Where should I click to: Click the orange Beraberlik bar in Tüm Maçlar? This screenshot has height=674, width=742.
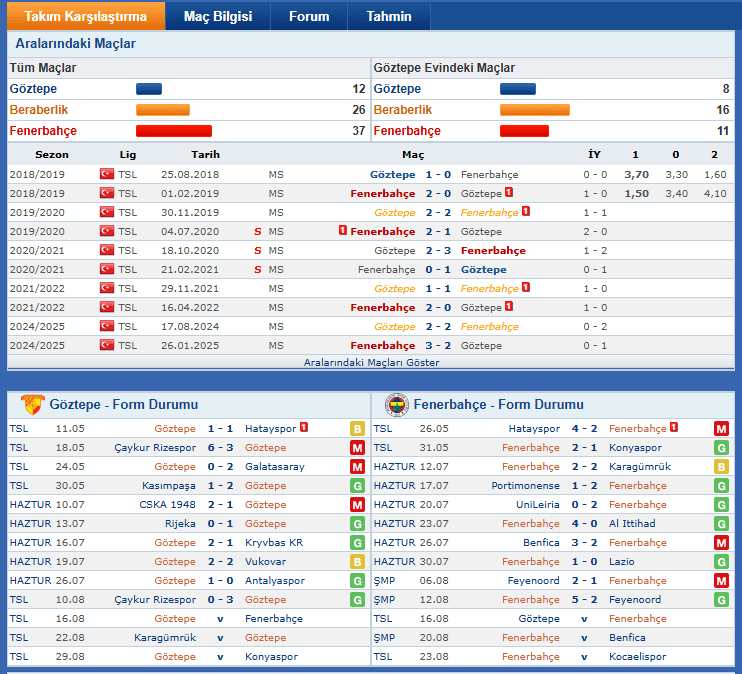(163, 110)
